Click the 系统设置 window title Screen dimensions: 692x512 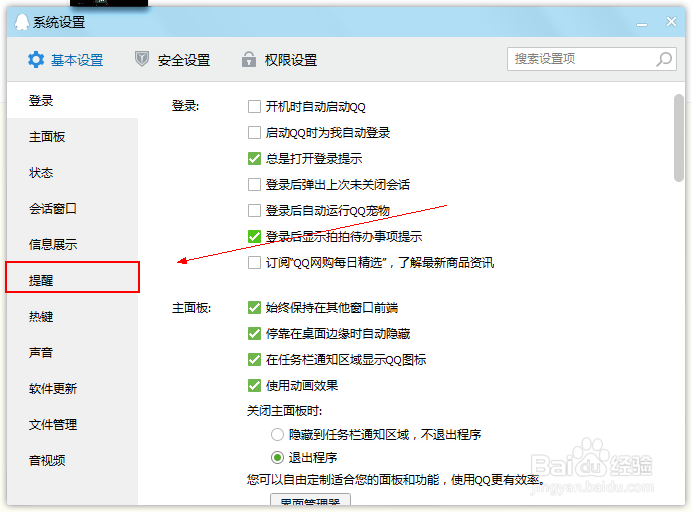[x=59, y=22]
